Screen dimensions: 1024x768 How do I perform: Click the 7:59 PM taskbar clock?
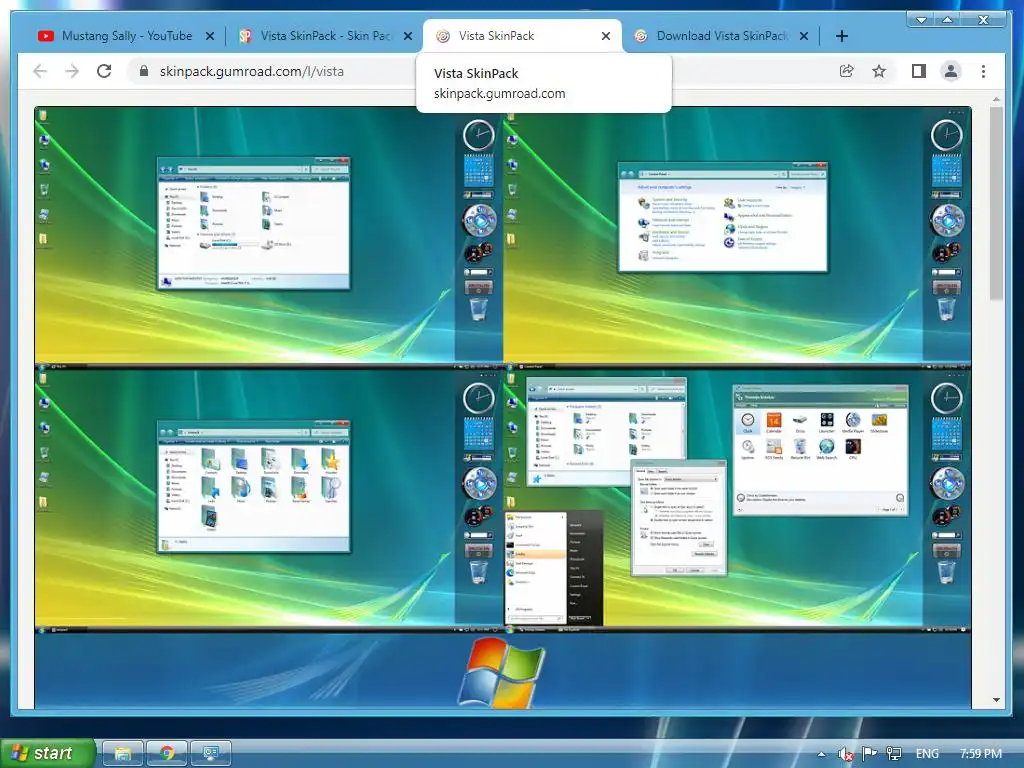click(x=981, y=754)
